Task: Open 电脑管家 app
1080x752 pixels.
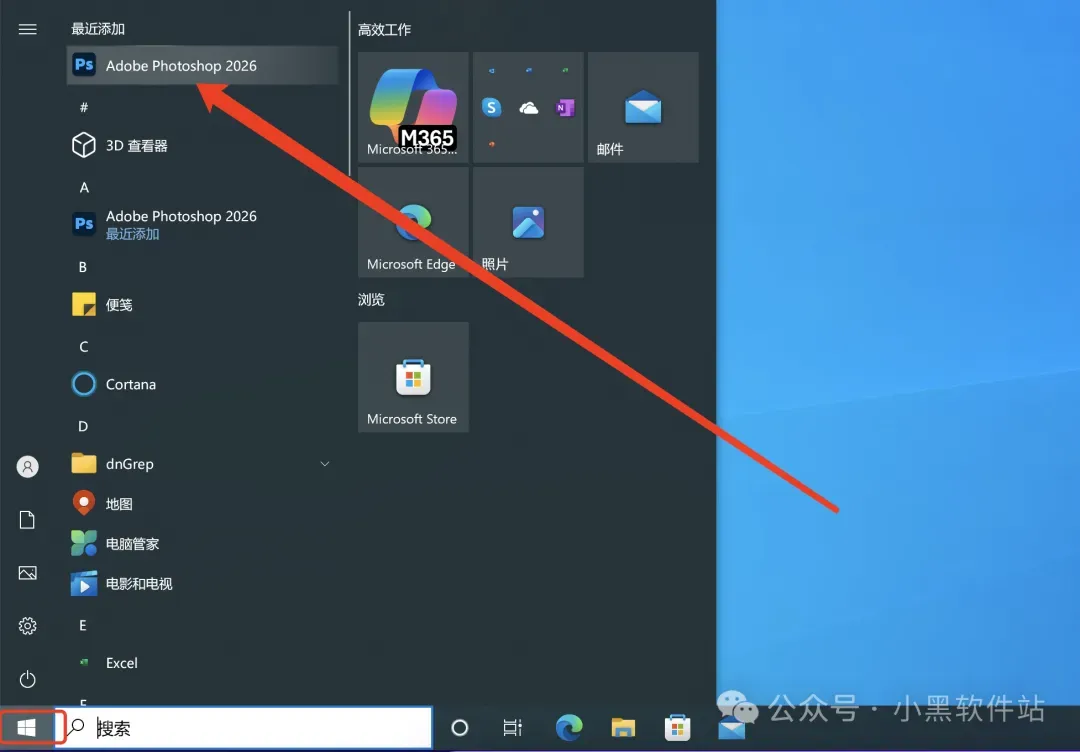Action: (202, 544)
